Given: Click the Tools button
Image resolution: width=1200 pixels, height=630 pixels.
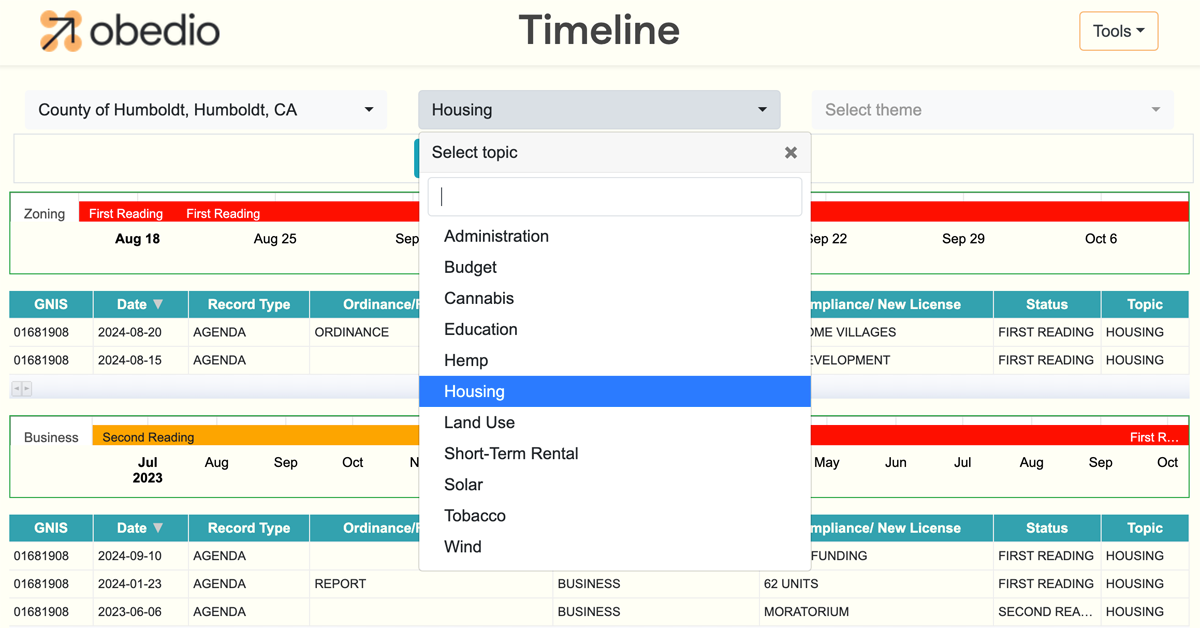Looking at the screenshot, I should (1118, 31).
